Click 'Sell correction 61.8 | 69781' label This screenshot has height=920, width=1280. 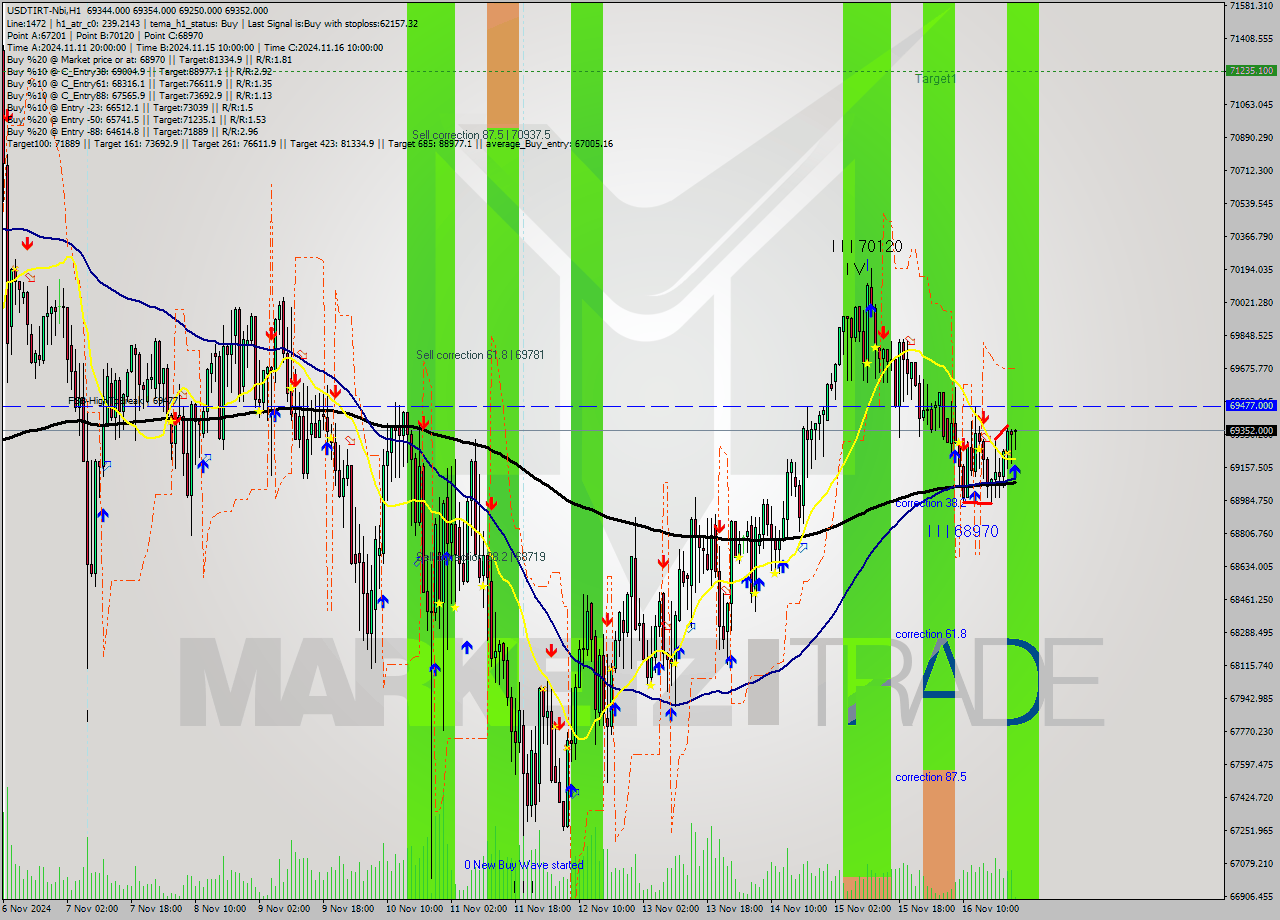click(x=480, y=354)
